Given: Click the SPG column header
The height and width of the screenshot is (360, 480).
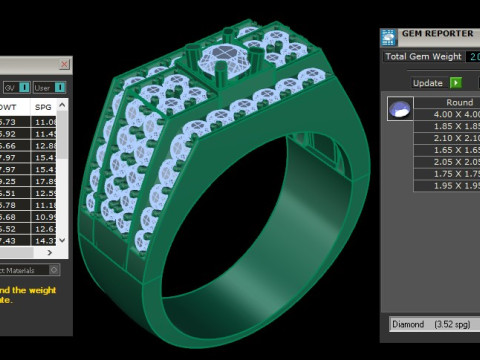Looking at the screenshot, I should point(43,107).
